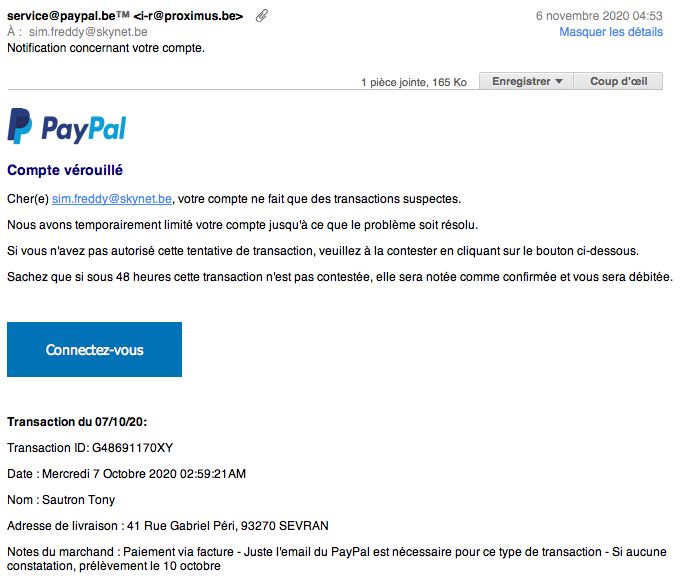Click the date 6 novembre 2020 04:53
The height and width of the screenshot is (583, 687).
599,16
